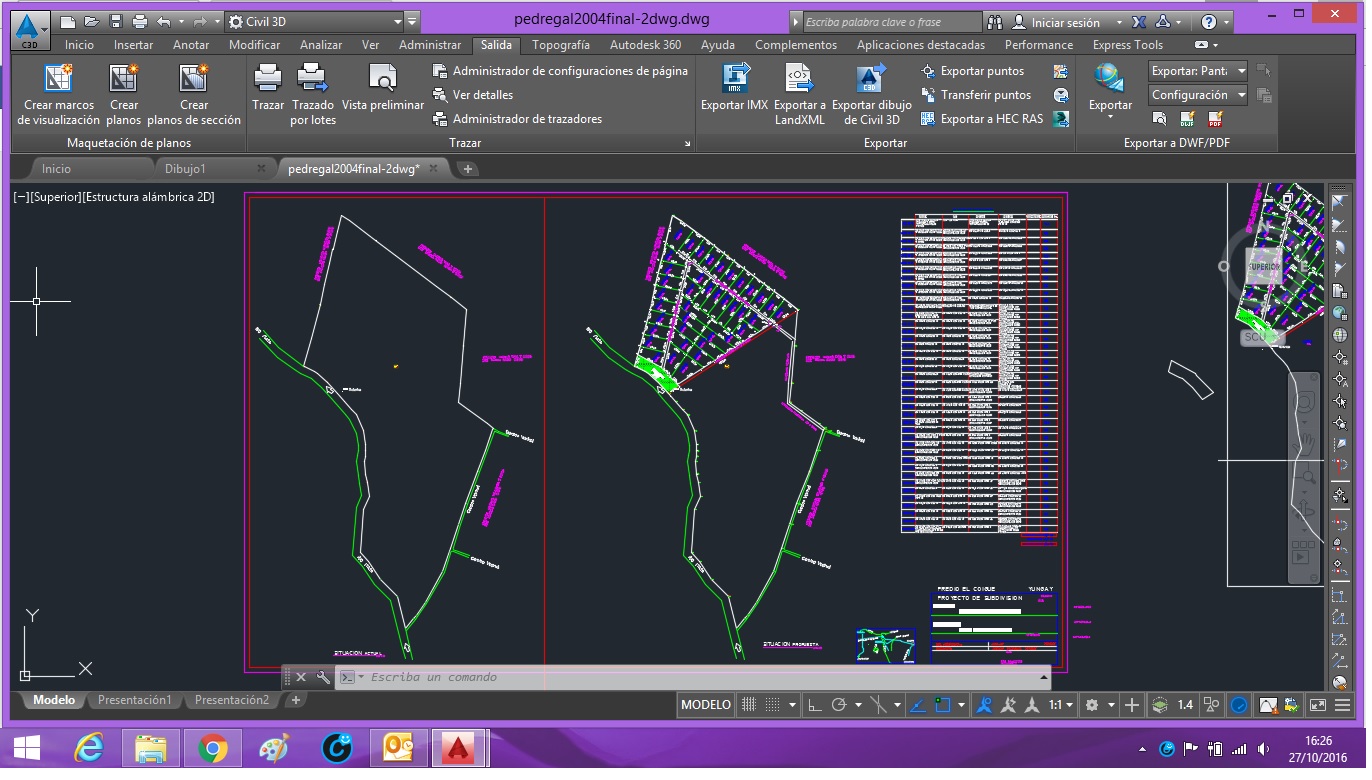Click Transferir puntos

click(976, 95)
